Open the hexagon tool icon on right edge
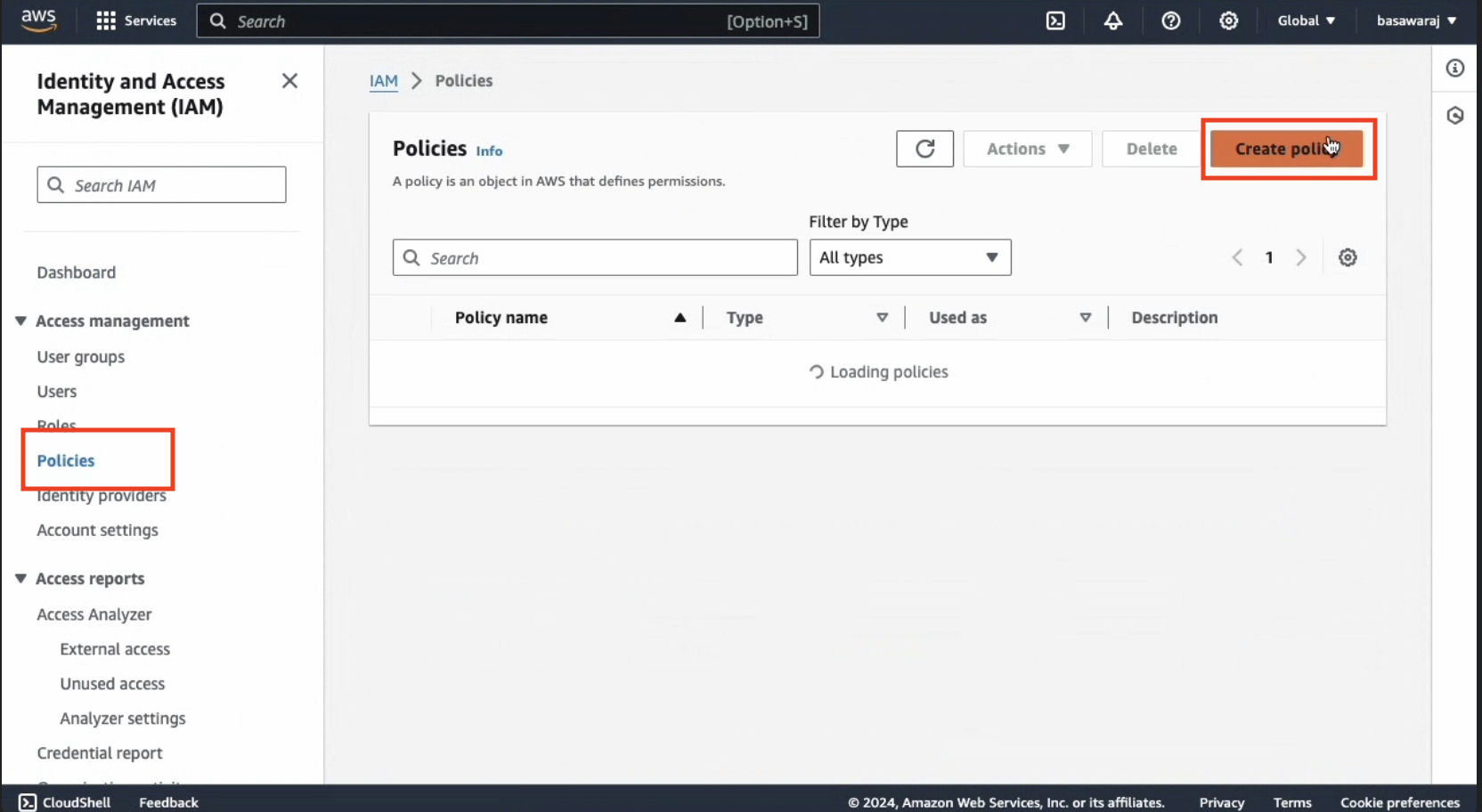This screenshot has height=812, width=1482. click(x=1455, y=116)
